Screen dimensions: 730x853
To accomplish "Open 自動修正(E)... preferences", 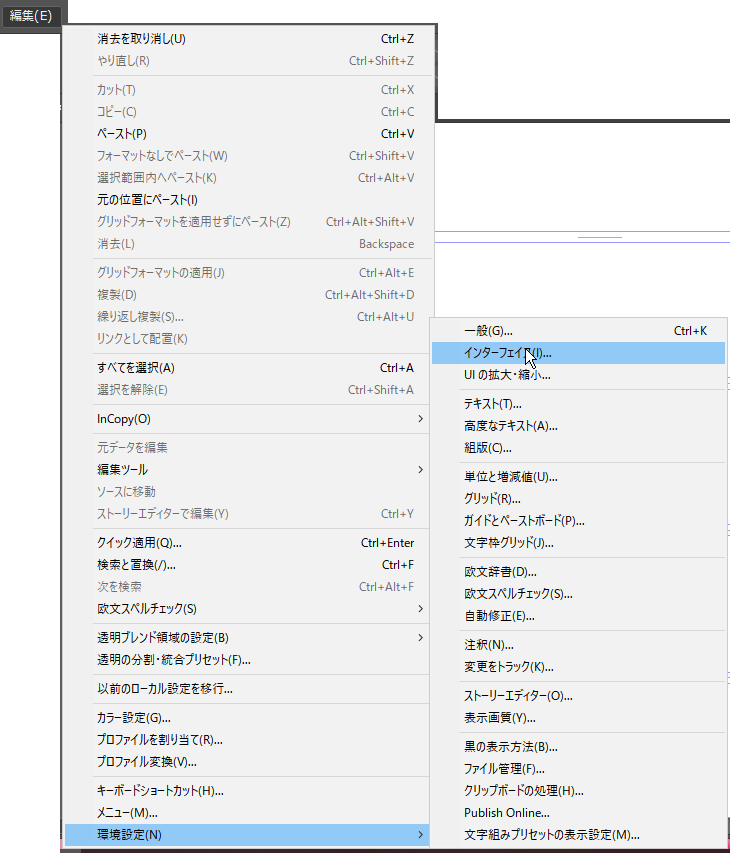I will (579, 616).
